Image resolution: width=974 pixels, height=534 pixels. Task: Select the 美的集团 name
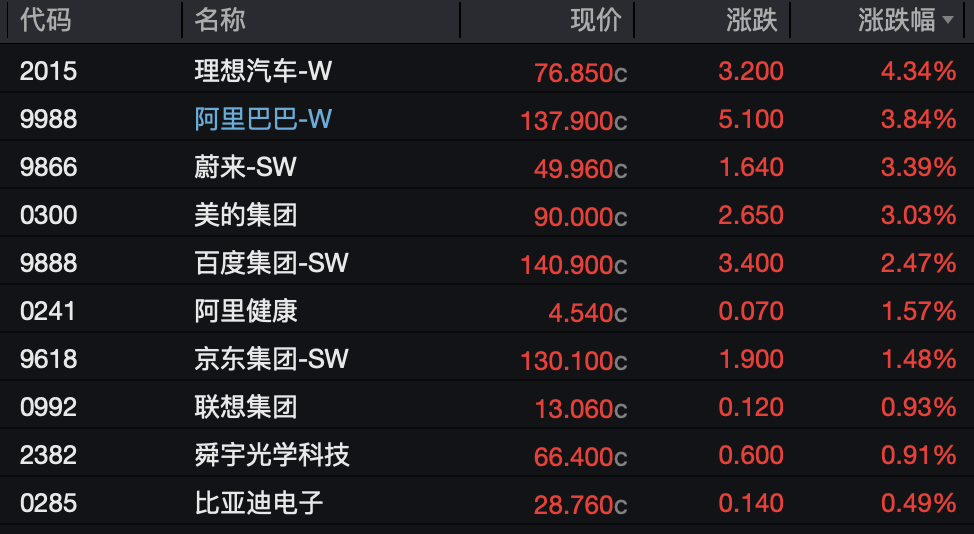point(246,215)
